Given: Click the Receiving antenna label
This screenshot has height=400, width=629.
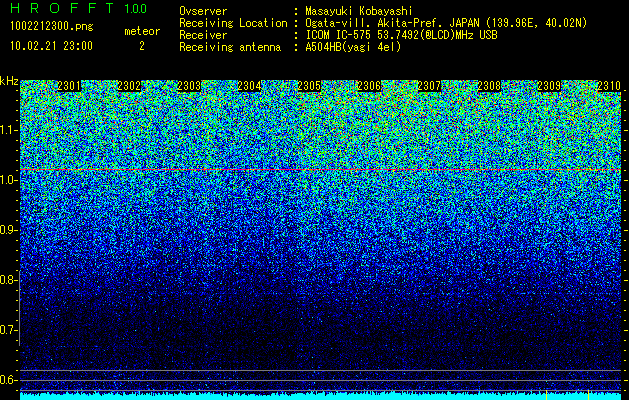Looking at the screenshot, I should click(x=230, y=47).
